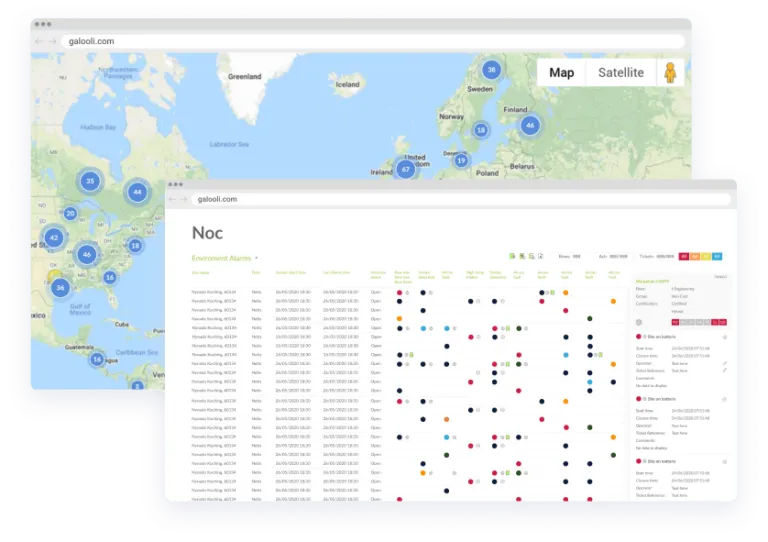Star the third Site on batteries alarm

tap(725, 461)
